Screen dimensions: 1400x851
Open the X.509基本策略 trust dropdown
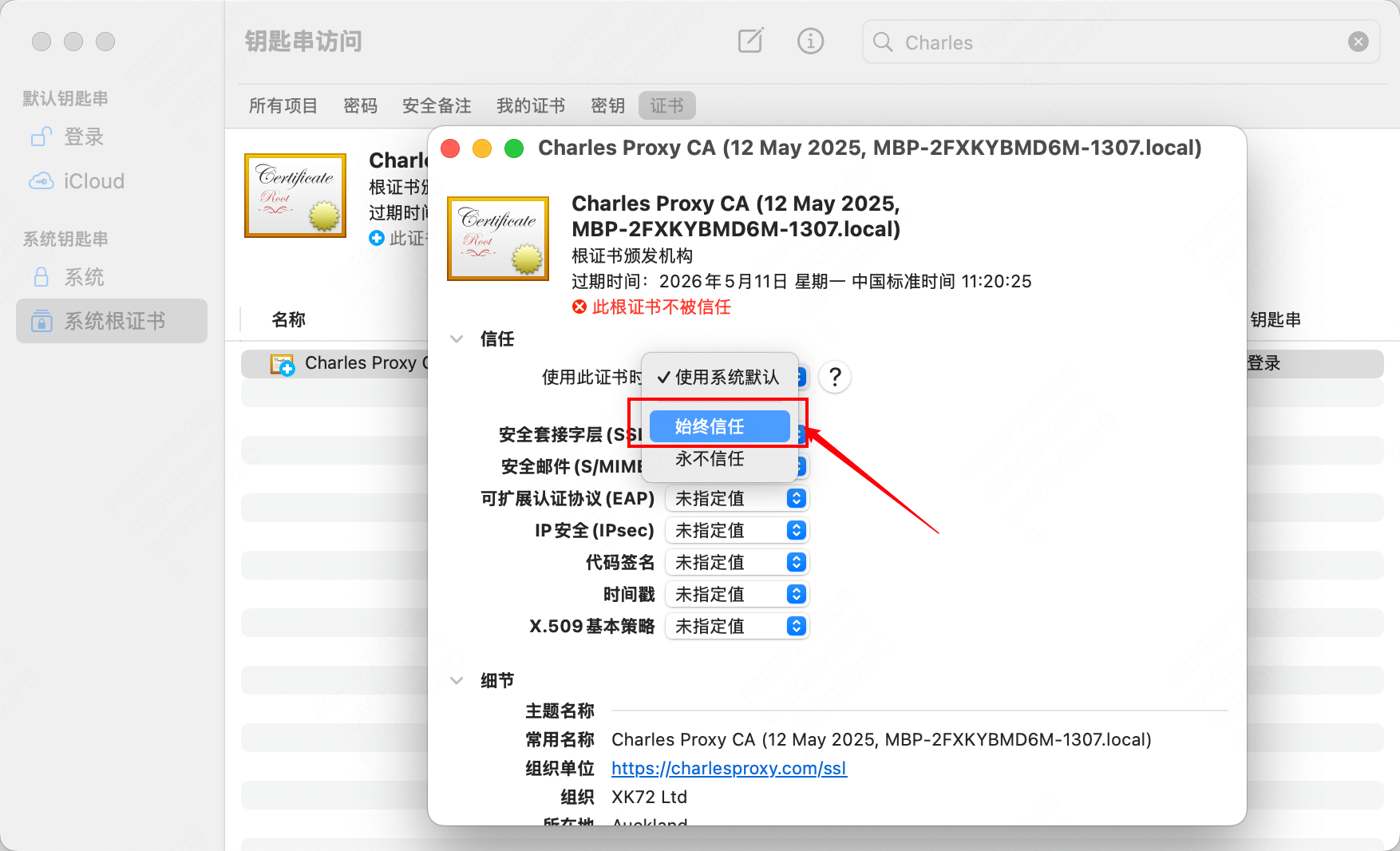[x=737, y=626]
